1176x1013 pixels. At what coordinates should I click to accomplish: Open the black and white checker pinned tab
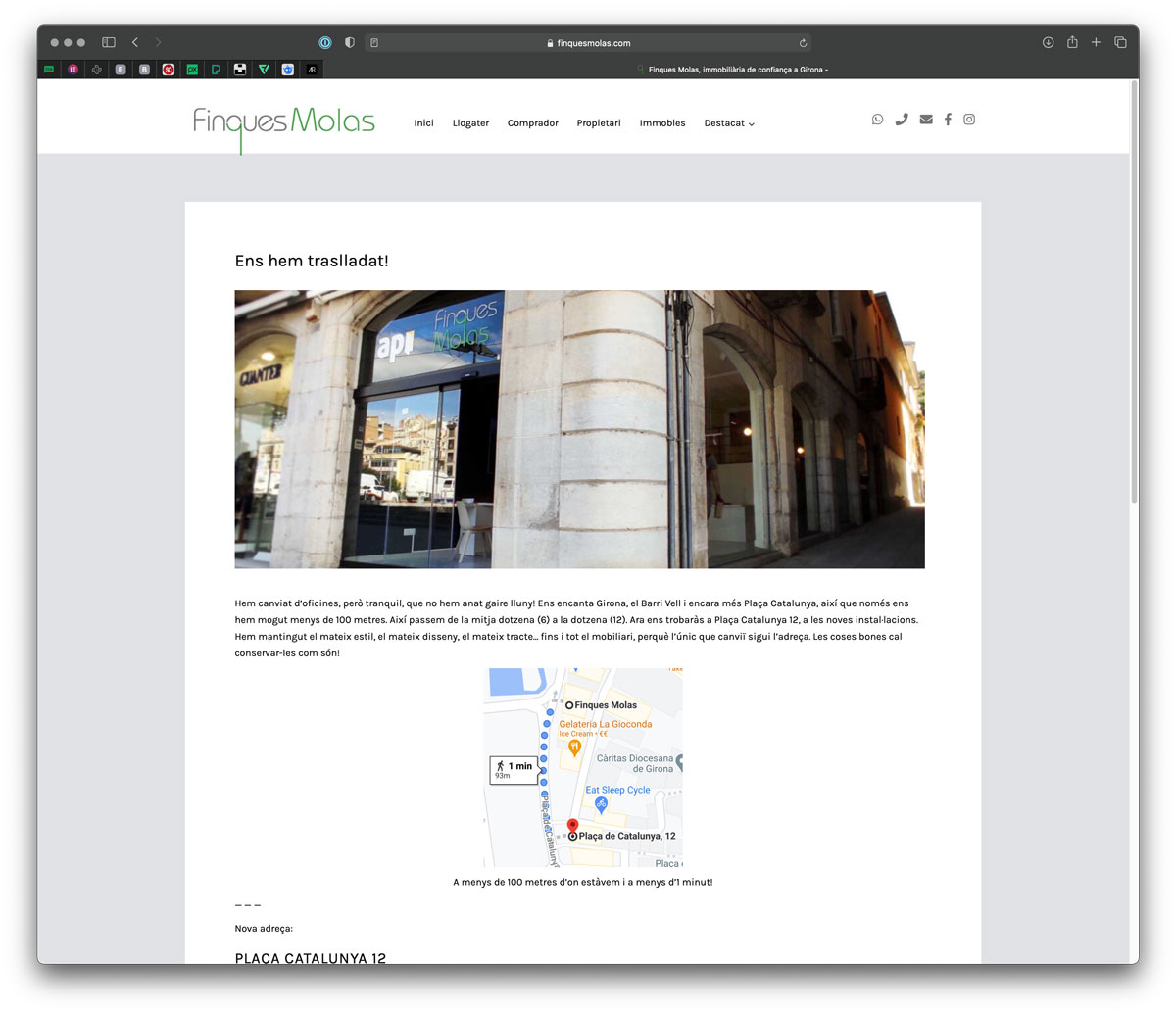click(240, 70)
